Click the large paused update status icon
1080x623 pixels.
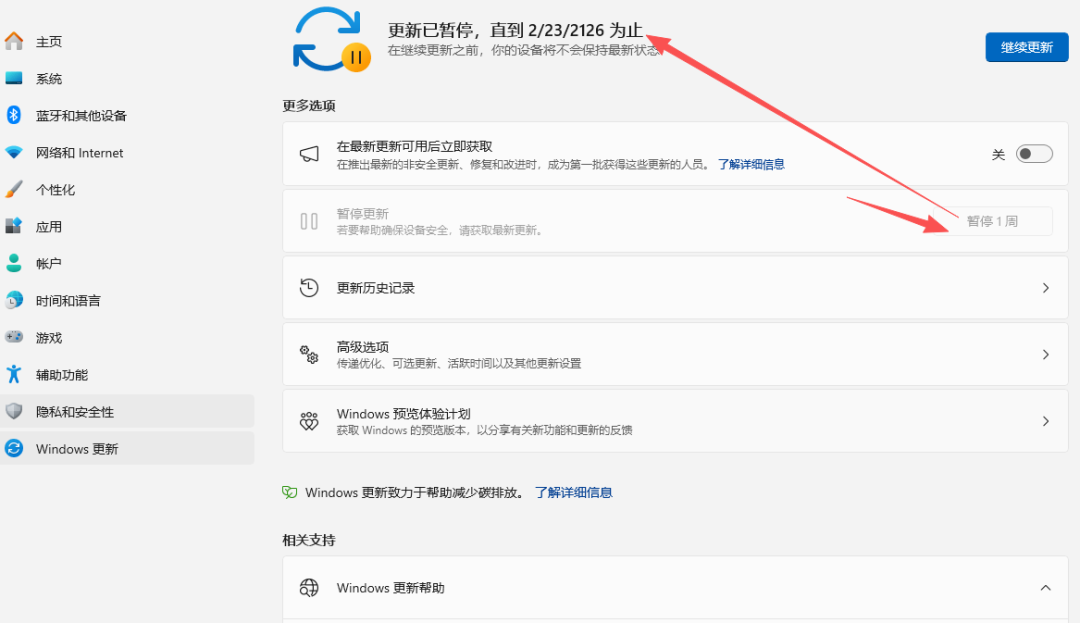coord(332,39)
